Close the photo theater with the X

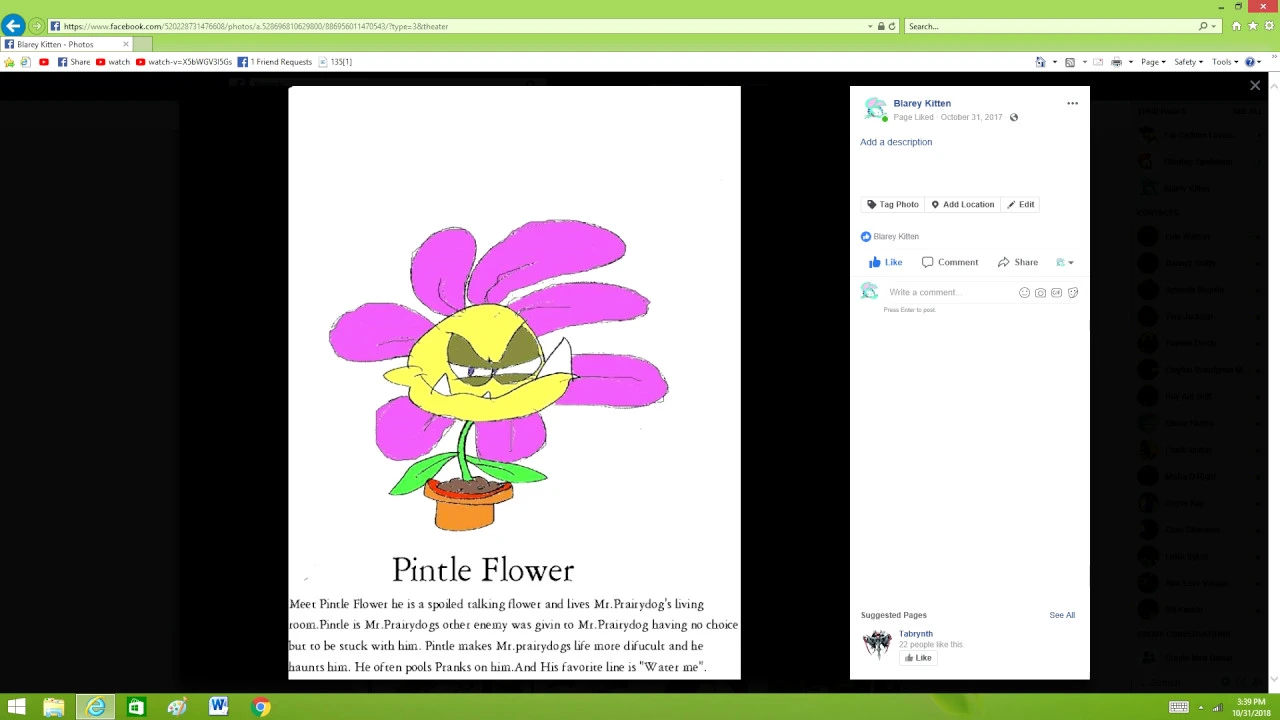click(1255, 86)
